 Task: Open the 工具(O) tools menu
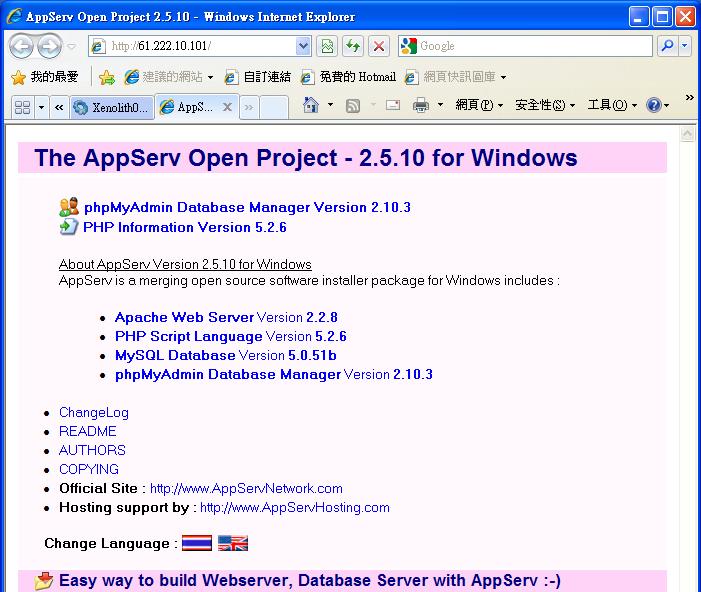(612, 105)
